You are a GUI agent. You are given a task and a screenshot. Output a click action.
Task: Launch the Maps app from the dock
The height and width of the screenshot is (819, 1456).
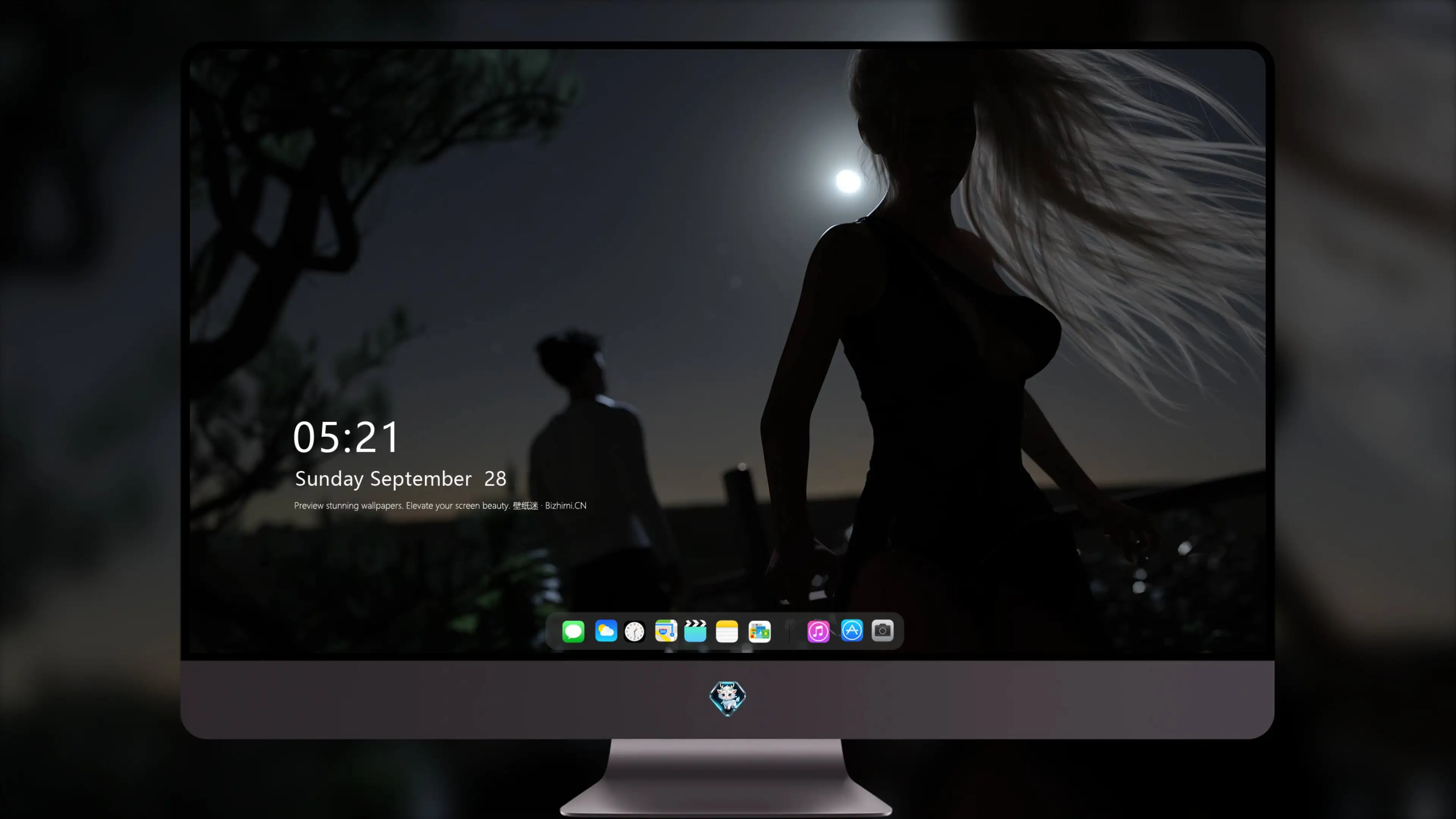666,631
